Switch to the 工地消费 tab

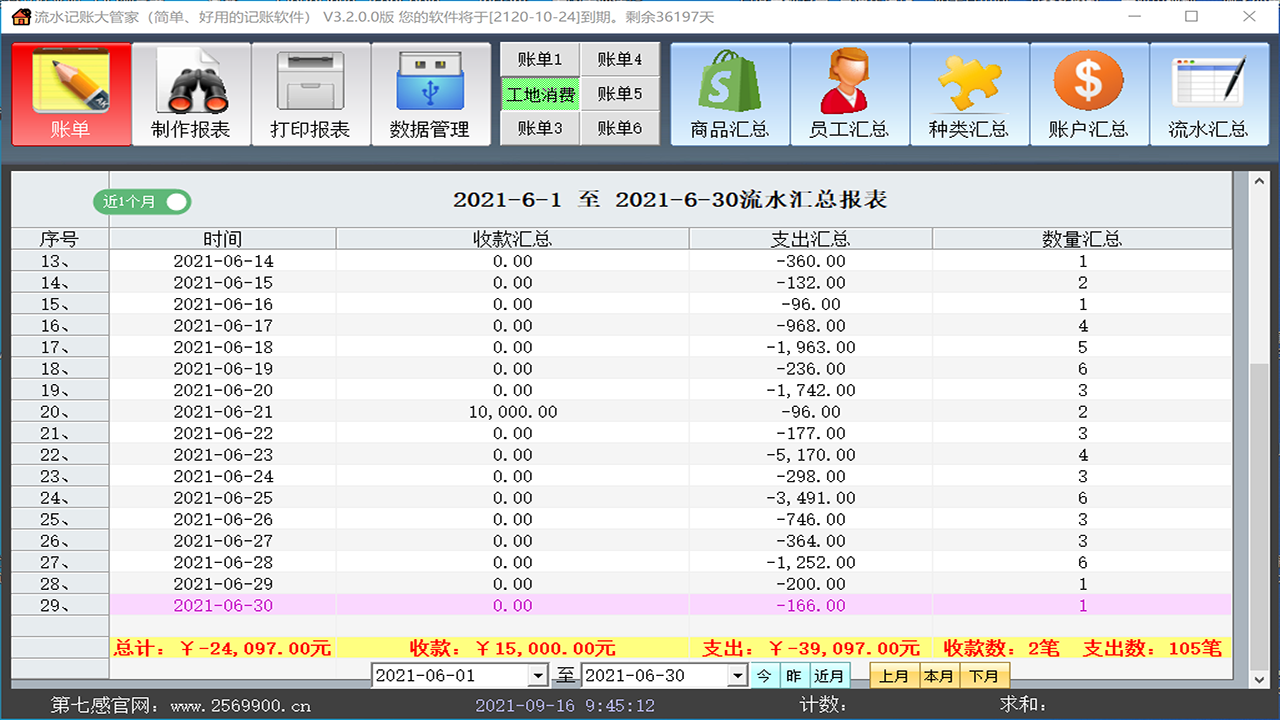point(539,93)
